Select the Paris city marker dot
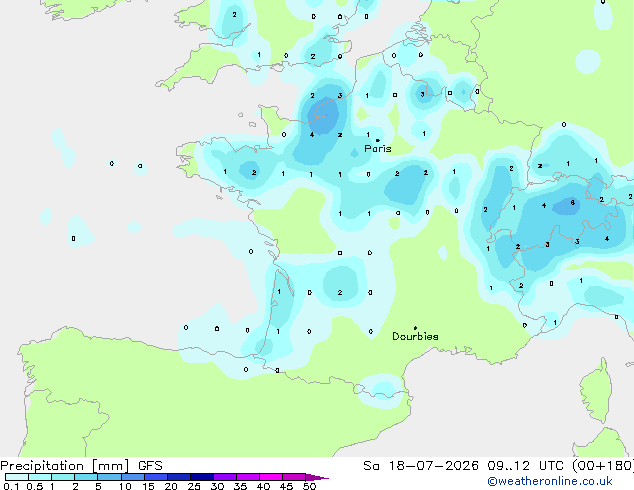This screenshot has height=490, width=634. click(x=378, y=140)
